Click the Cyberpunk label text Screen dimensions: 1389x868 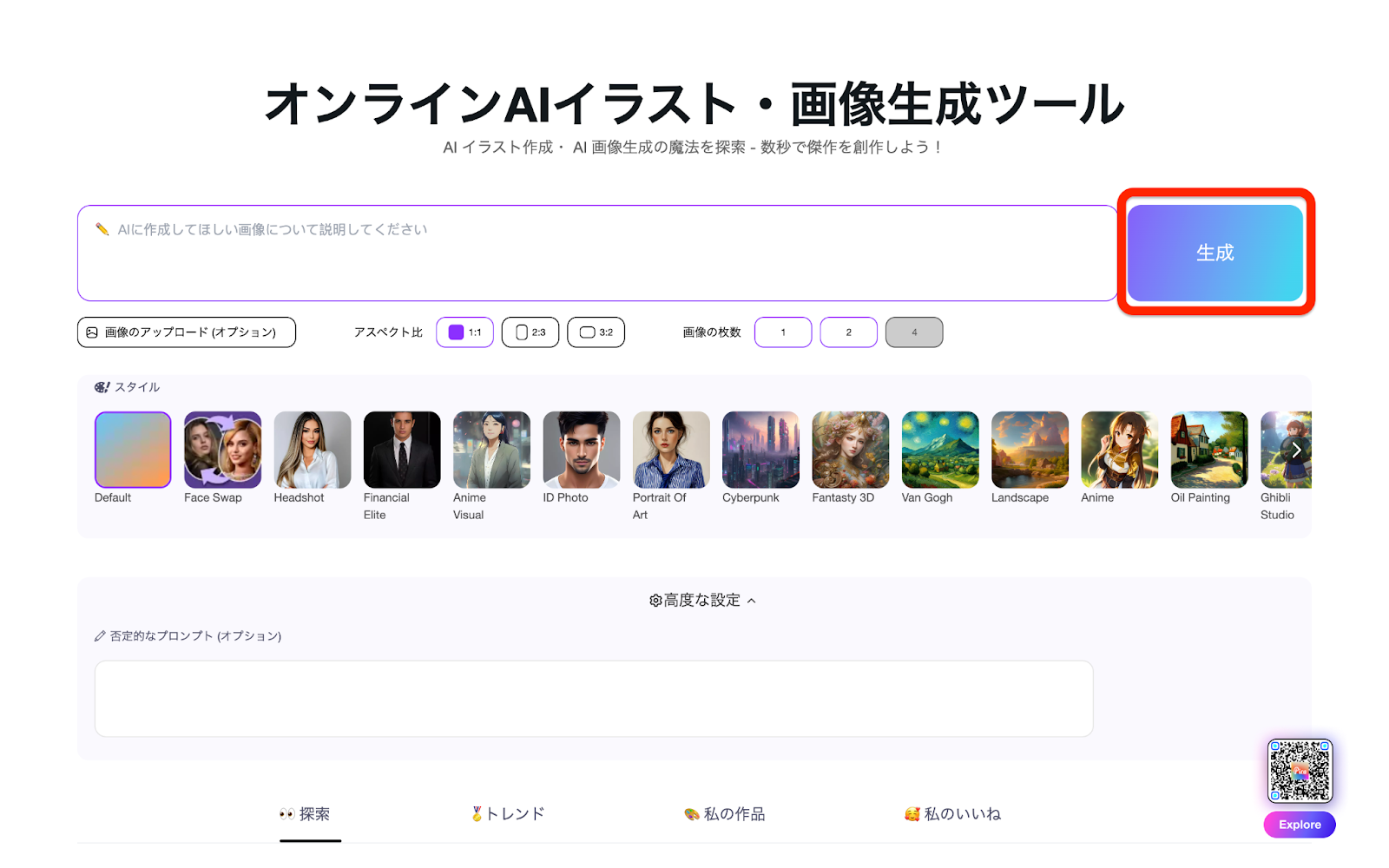751,497
